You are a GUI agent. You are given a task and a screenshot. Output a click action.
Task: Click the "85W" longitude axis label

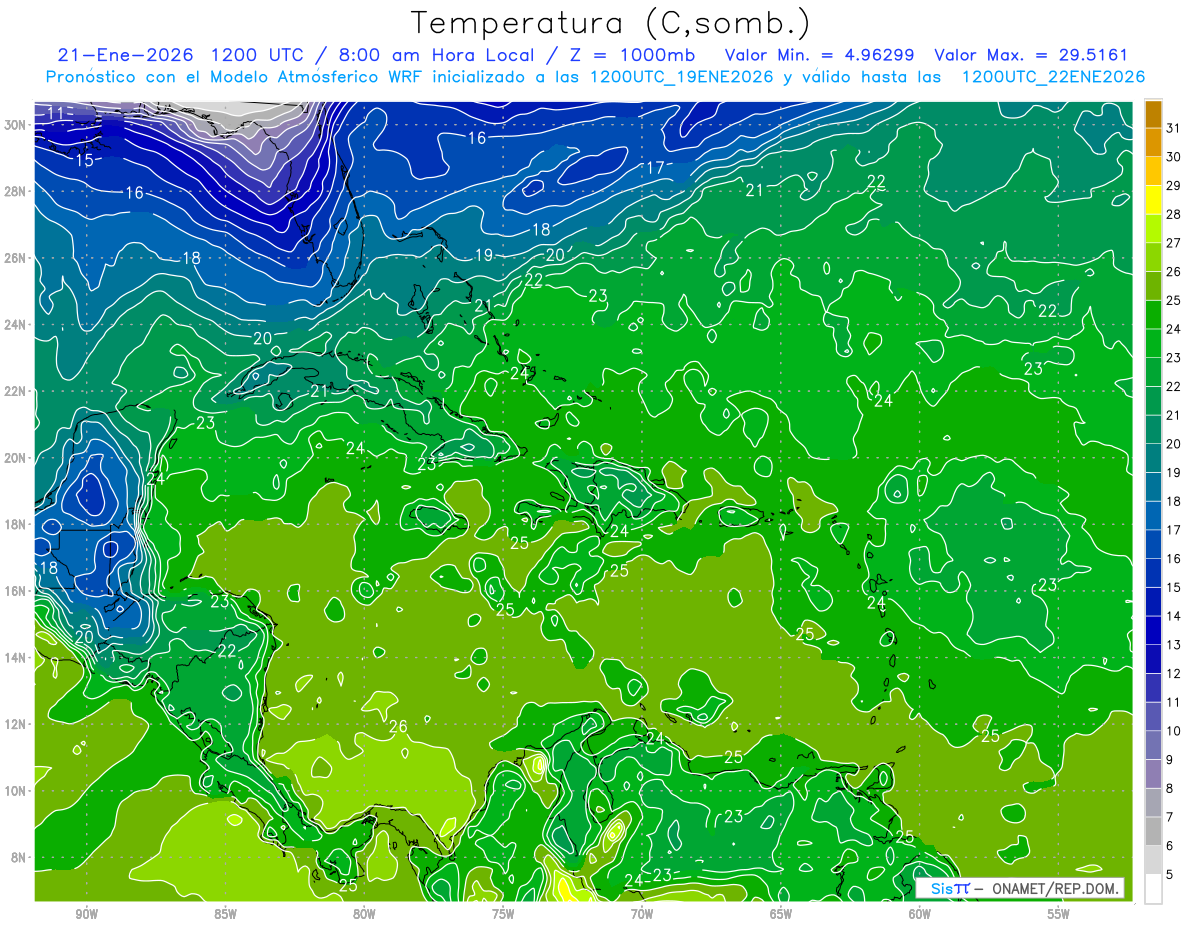pos(225,914)
